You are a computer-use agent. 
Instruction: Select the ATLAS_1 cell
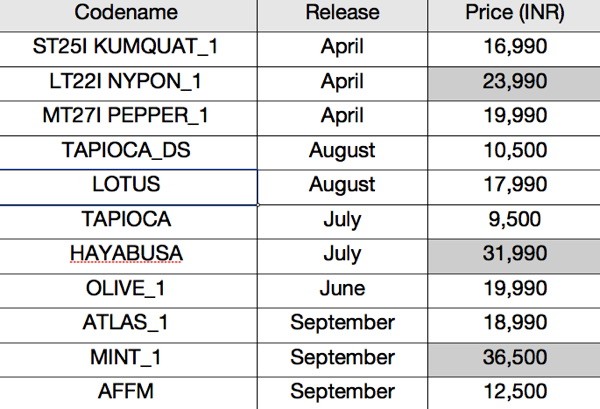[128, 325]
